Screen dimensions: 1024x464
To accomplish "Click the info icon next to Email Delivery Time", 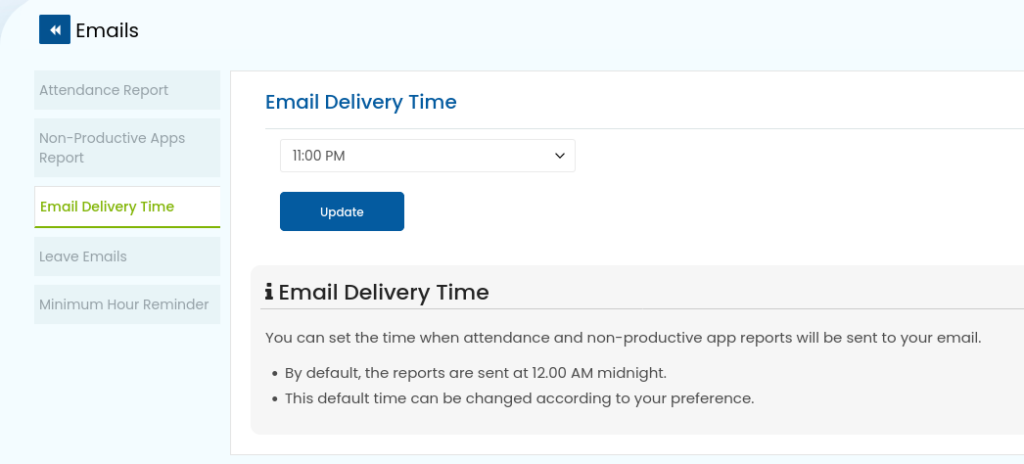I will (269, 291).
